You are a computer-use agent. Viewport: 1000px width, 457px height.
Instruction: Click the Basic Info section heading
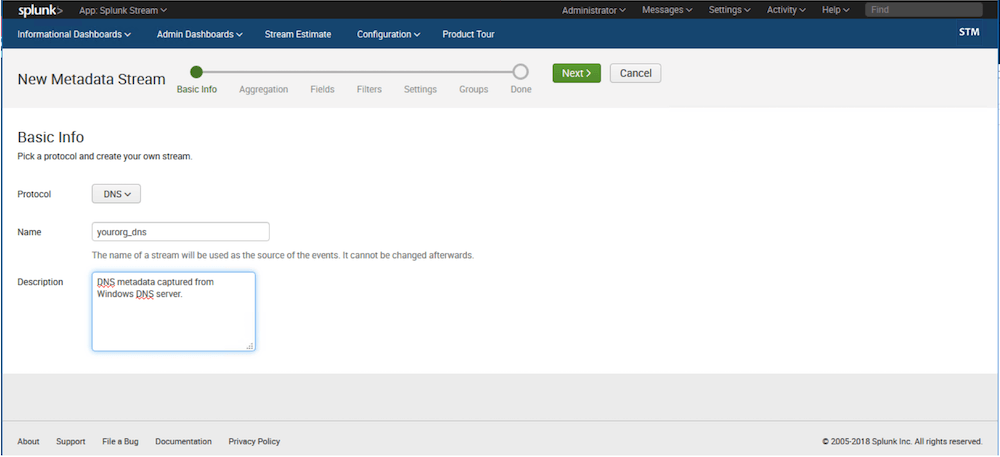[50, 137]
